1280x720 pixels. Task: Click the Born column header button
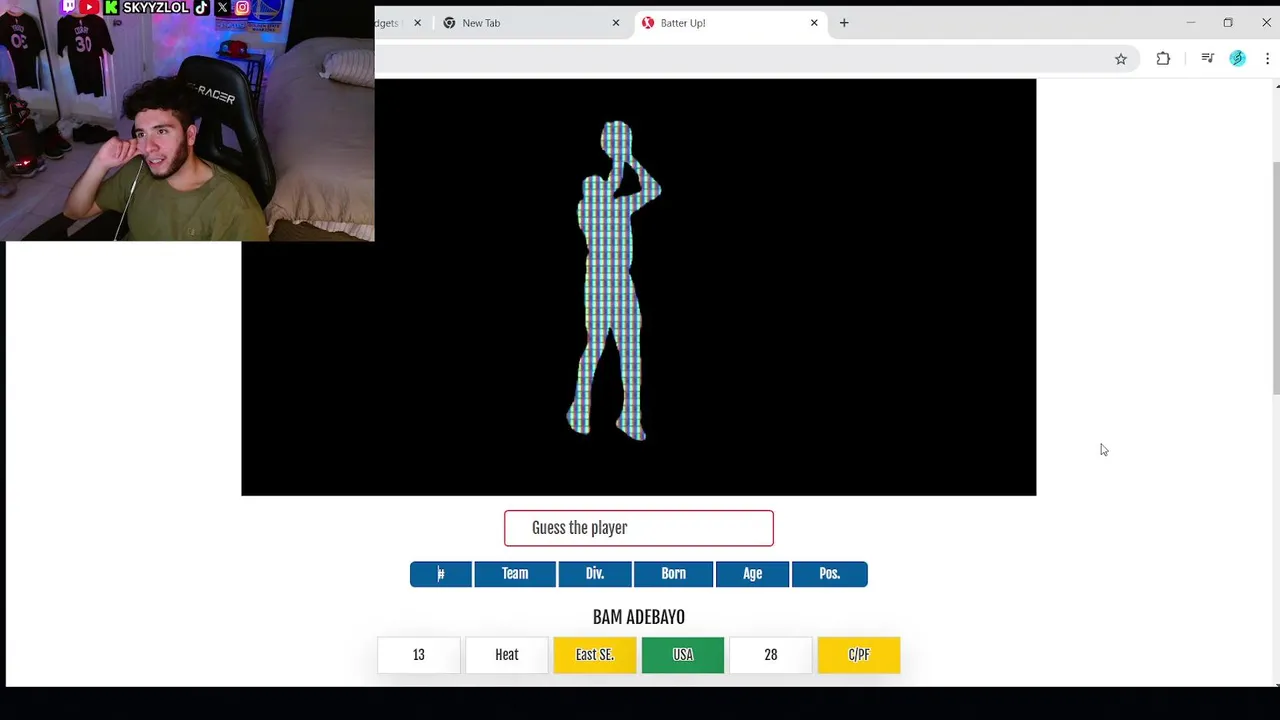673,574
